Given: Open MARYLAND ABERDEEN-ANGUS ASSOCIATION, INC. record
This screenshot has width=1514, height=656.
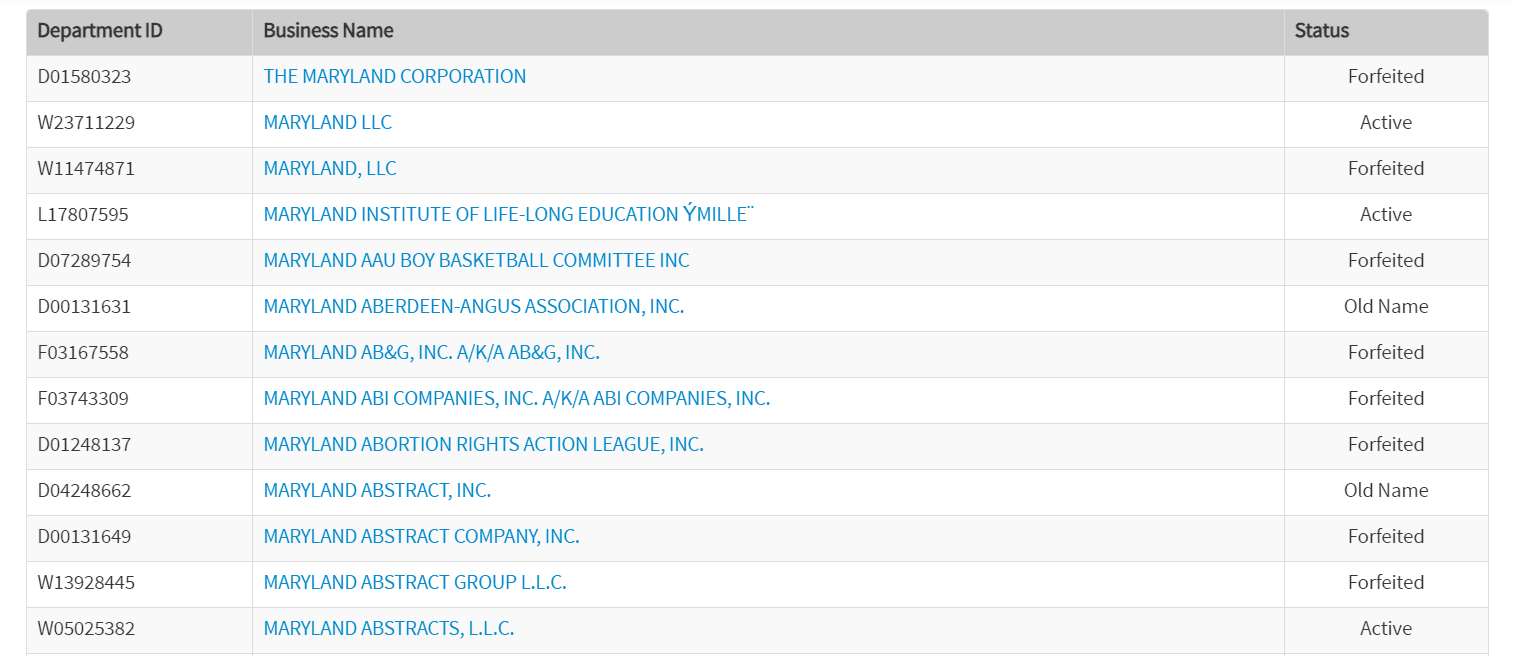Looking at the screenshot, I should (473, 307).
